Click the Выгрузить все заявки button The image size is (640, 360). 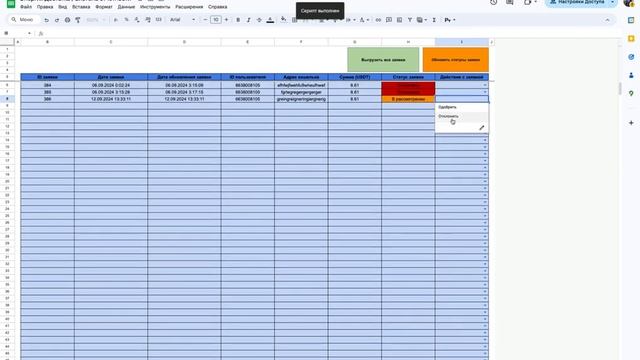click(x=383, y=60)
